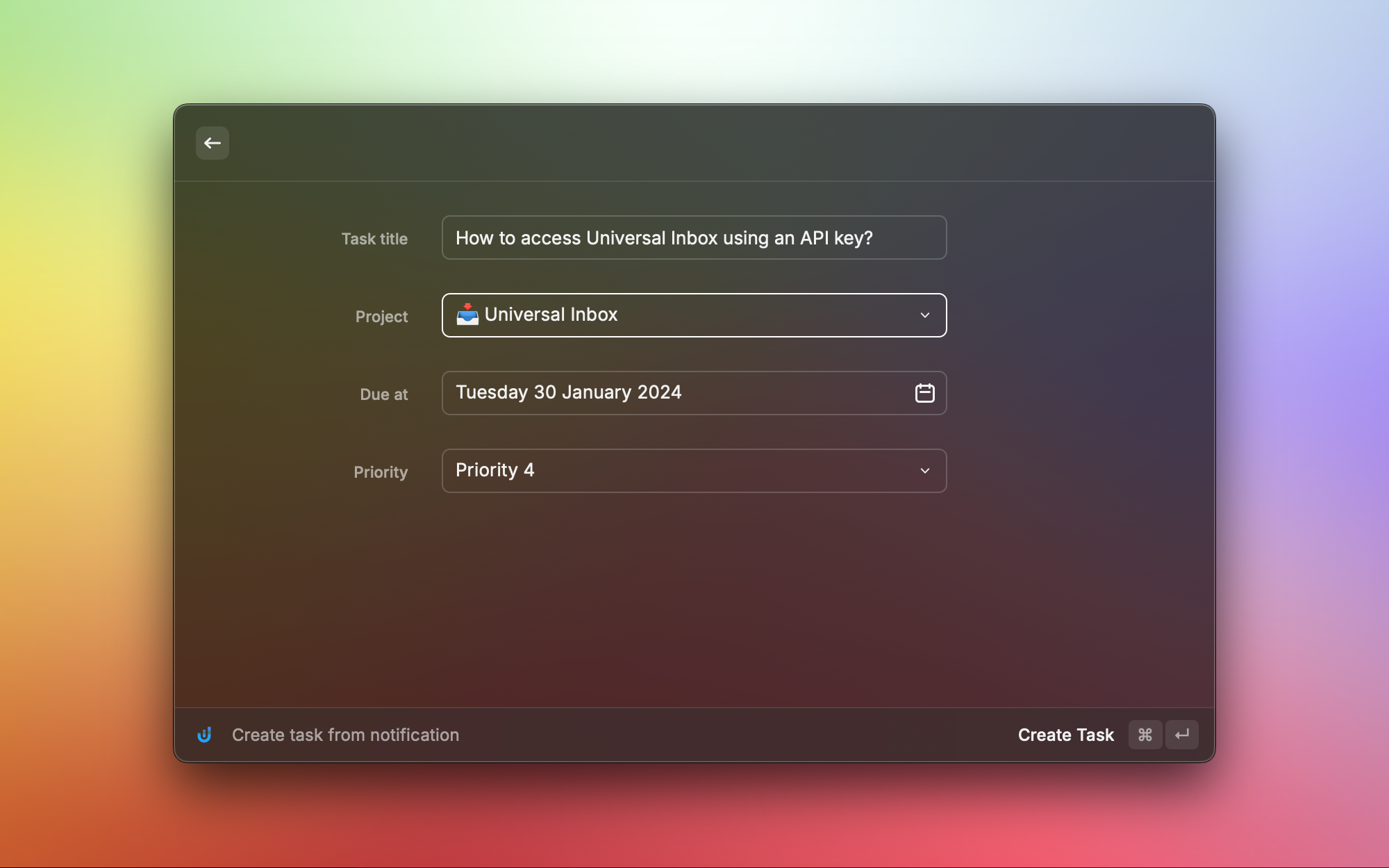Viewport: 1389px width, 868px height.
Task: Click the back arrow button
Action: pyautogui.click(x=212, y=143)
